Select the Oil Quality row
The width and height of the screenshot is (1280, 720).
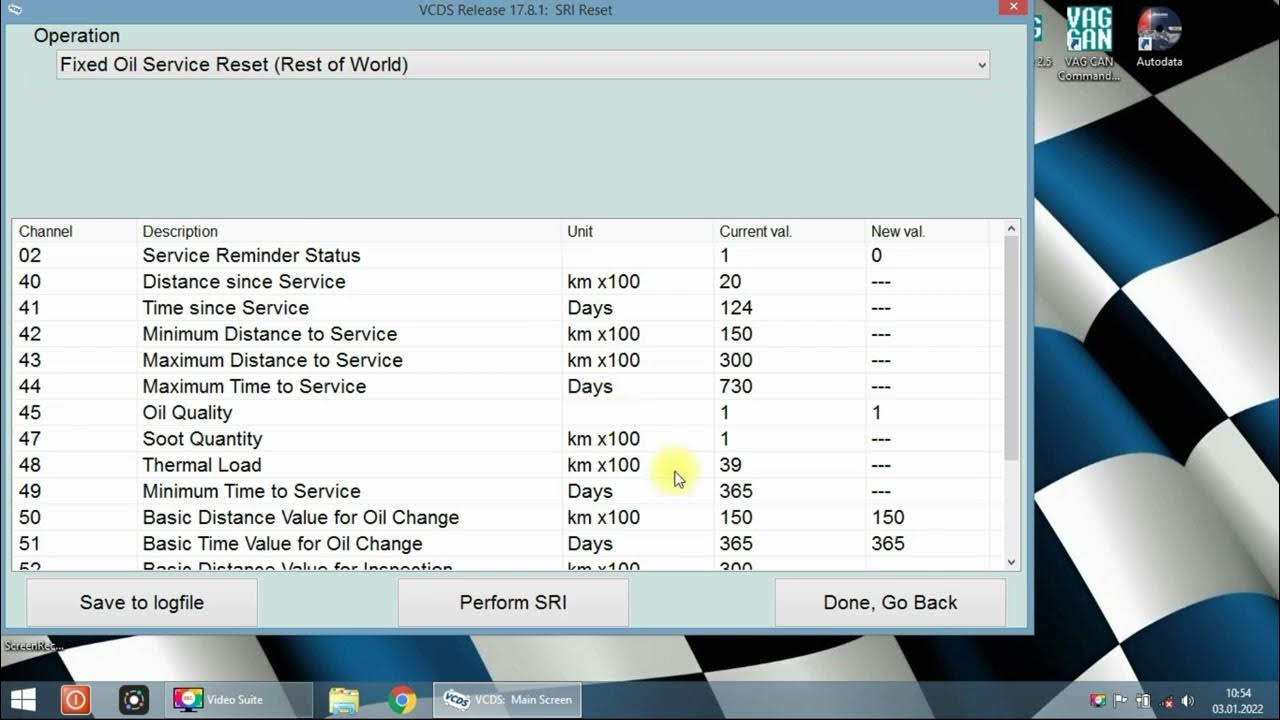coord(507,412)
